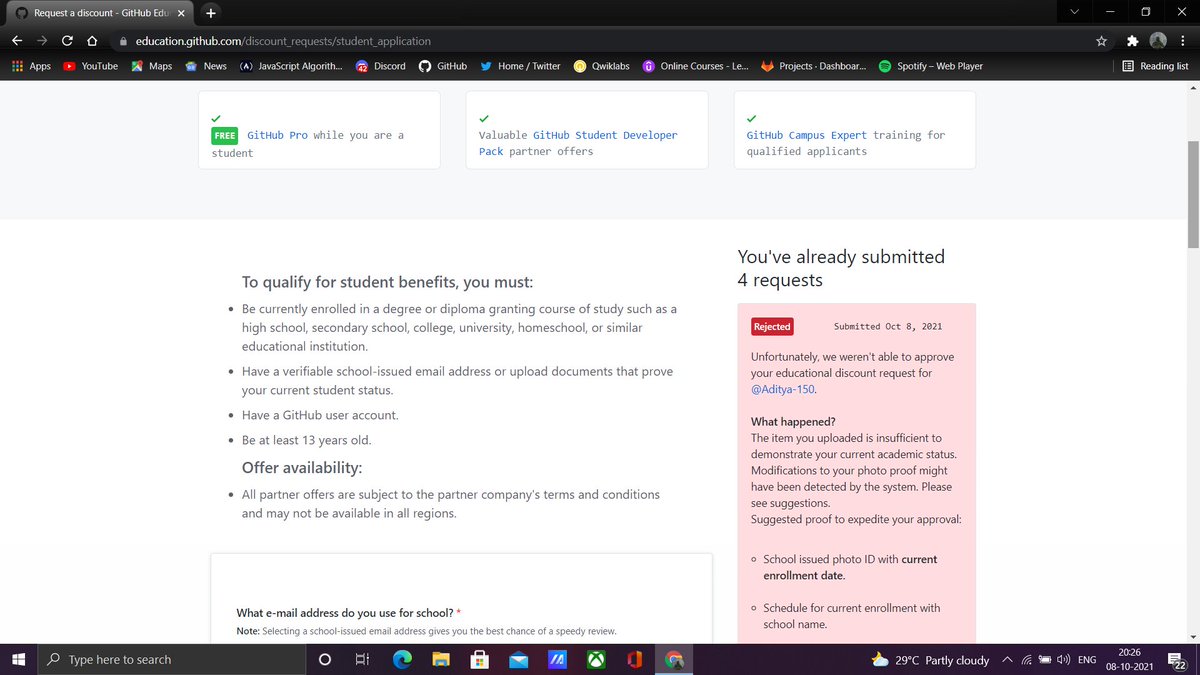Open Microsoft Store from the taskbar

(x=479, y=659)
